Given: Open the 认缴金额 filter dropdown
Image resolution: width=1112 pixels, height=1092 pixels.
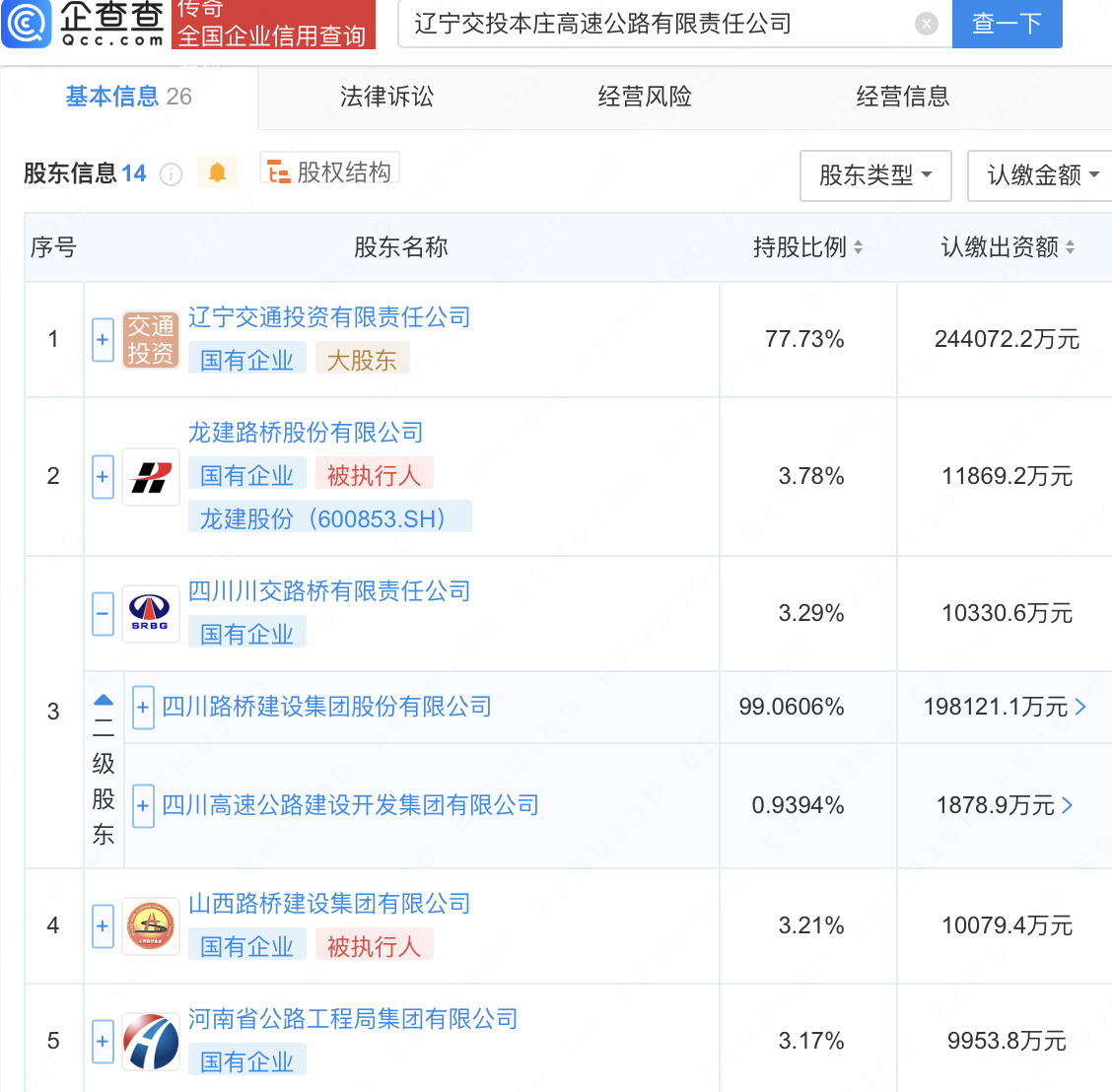Looking at the screenshot, I should coord(1040,175).
